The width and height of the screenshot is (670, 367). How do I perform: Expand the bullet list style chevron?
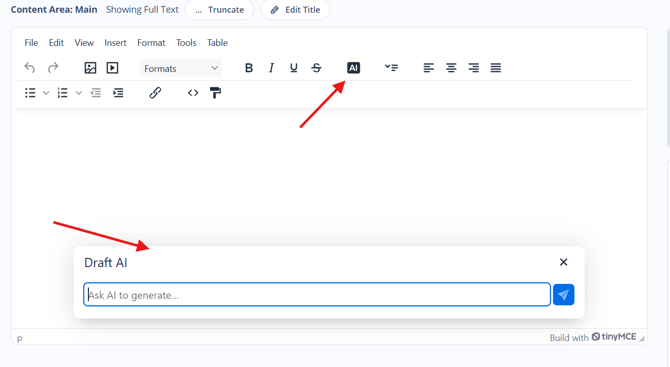click(46, 93)
